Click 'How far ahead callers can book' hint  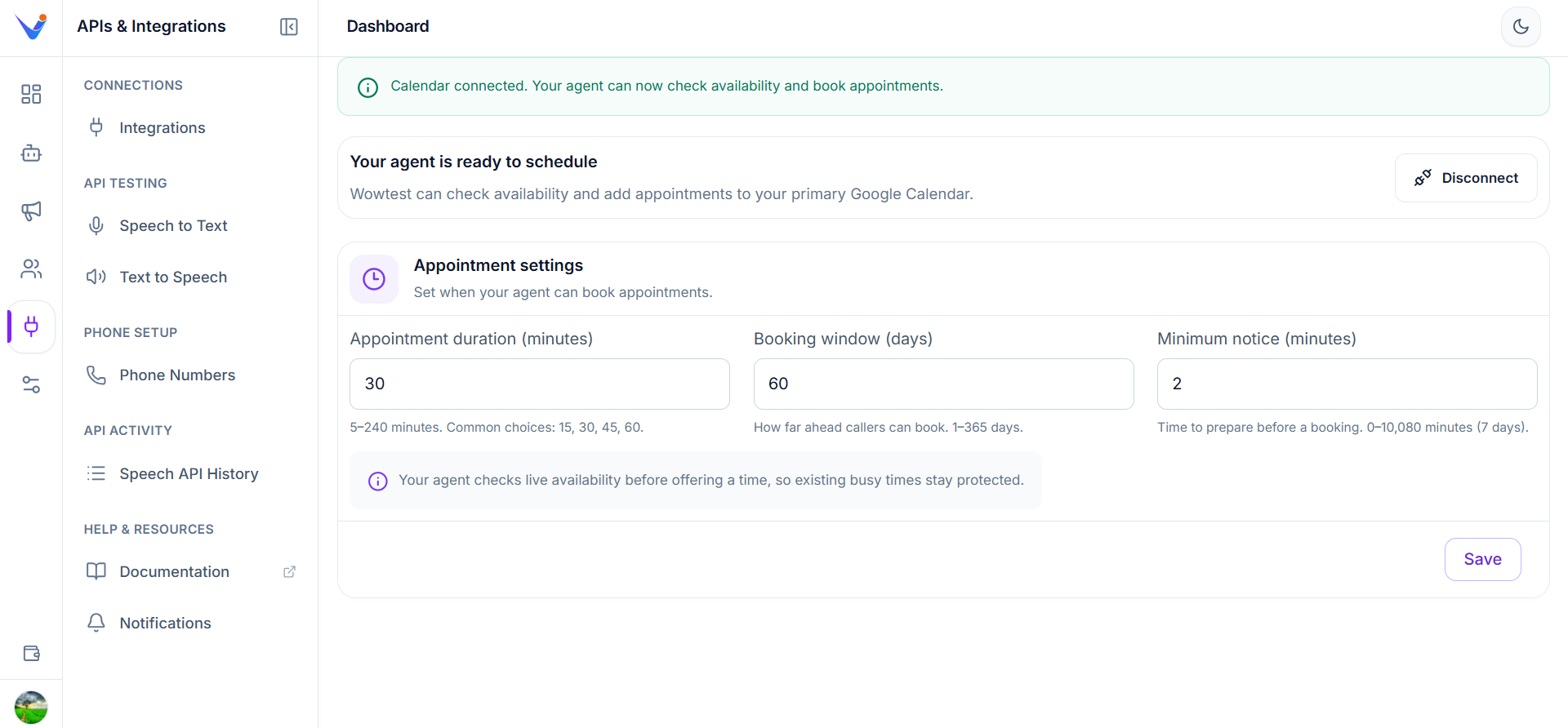tap(889, 427)
